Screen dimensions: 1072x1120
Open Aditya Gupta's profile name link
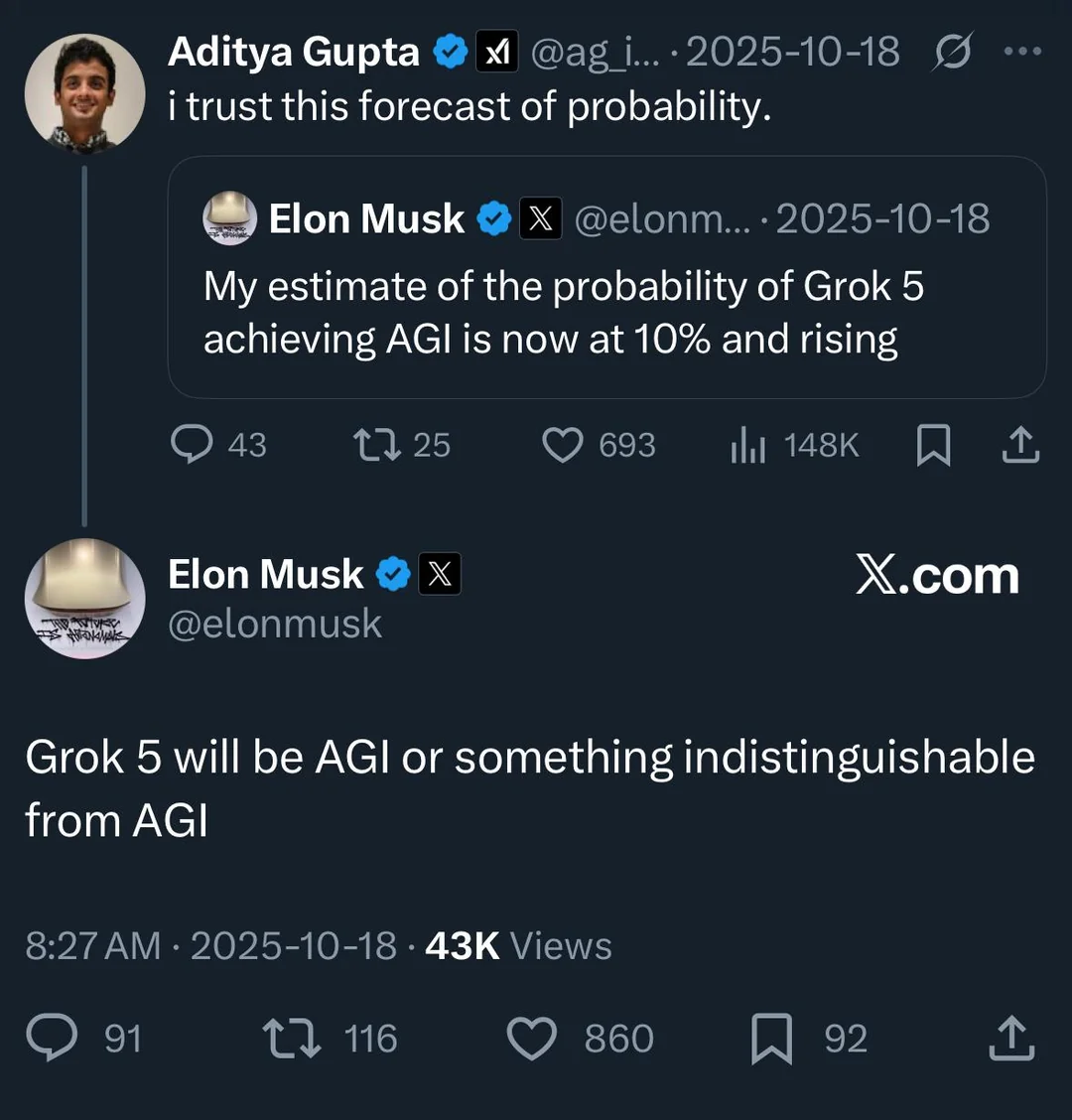pyautogui.click(x=293, y=52)
